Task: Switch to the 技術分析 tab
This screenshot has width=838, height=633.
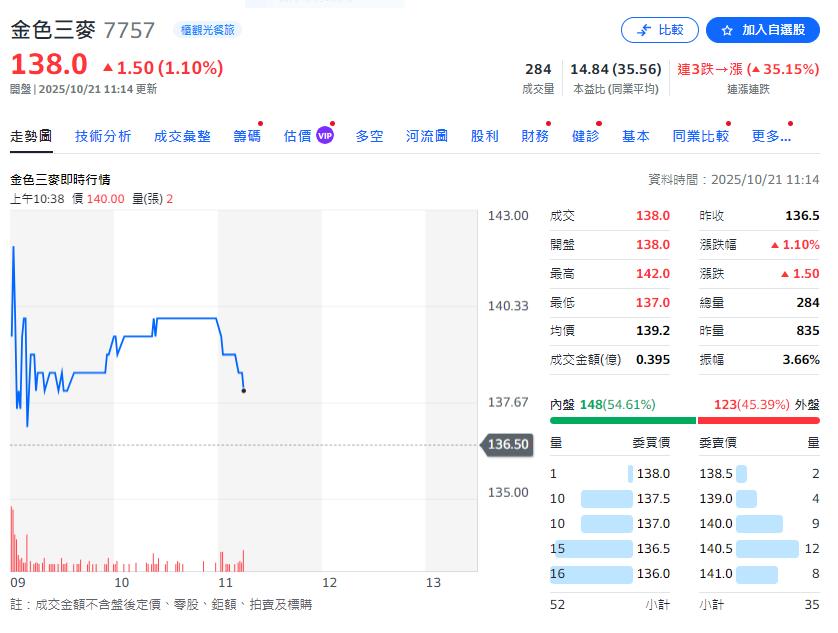Action: point(103,136)
